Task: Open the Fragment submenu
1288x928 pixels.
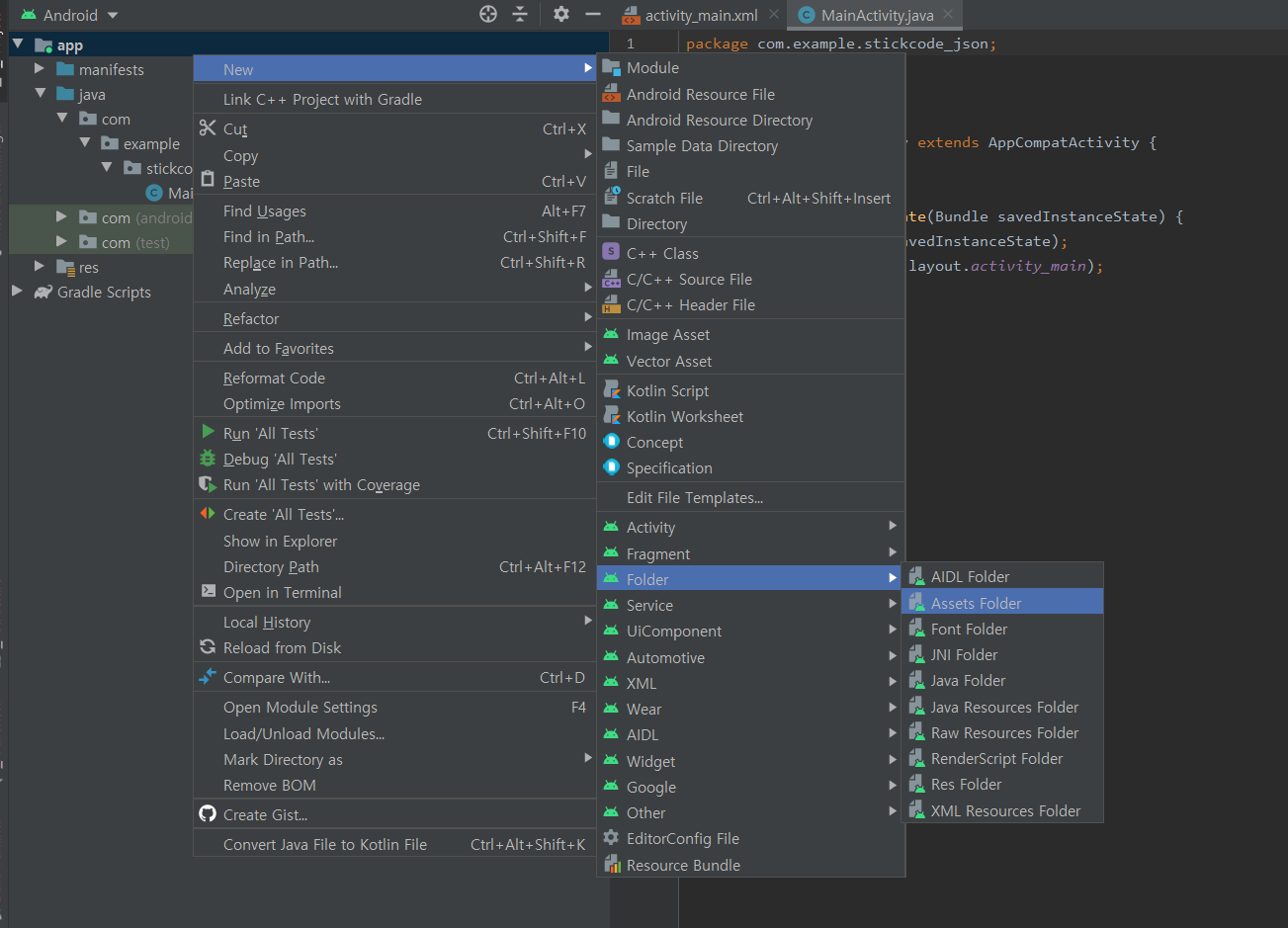Action: tap(751, 553)
